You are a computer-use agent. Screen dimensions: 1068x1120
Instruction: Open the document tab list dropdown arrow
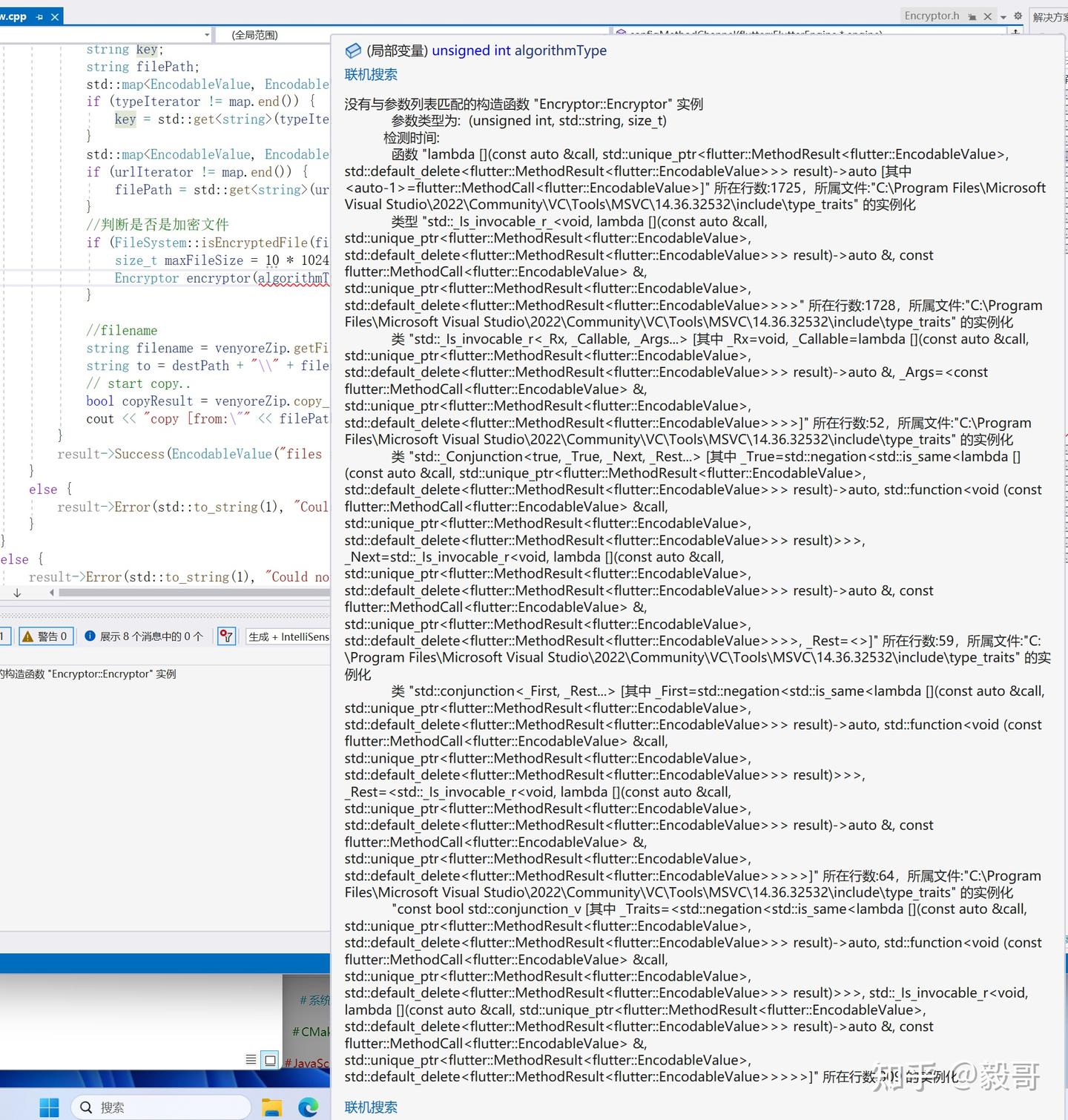tap(1003, 16)
